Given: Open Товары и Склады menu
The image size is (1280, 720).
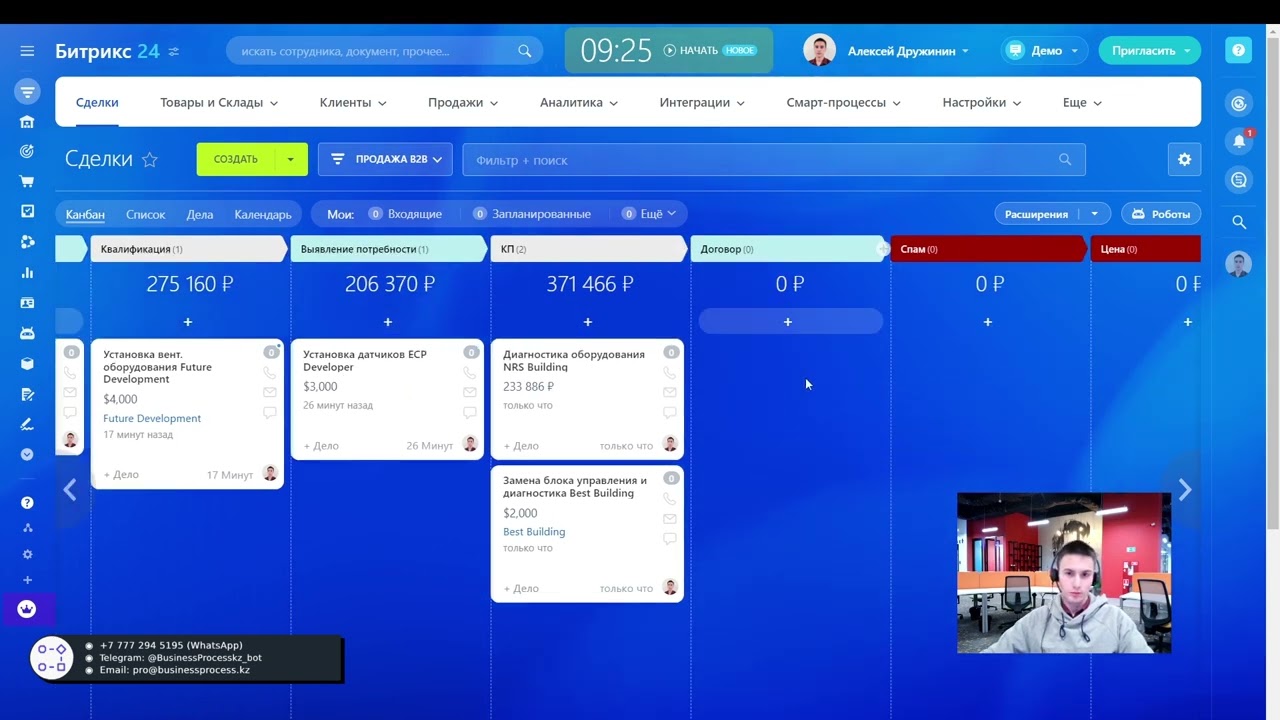Looking at the screenshot, I should click(x=219, y=102).
